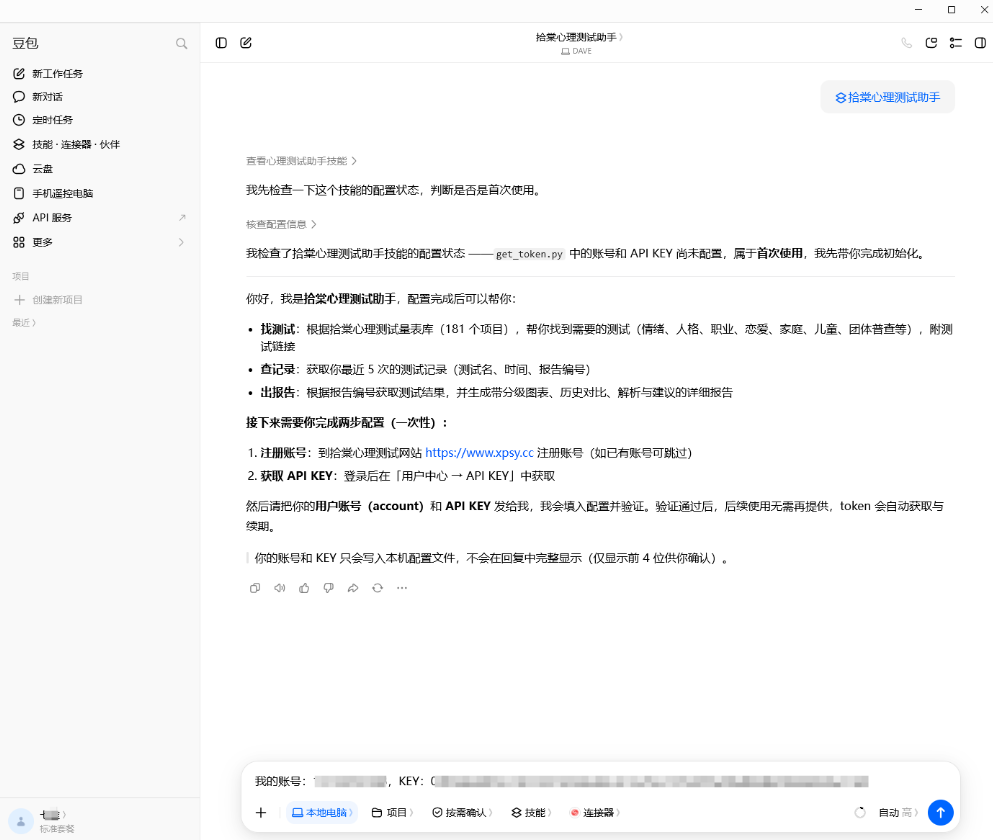Open the 连接器 selector
993x840 pixels.
[x=595, y=812]
